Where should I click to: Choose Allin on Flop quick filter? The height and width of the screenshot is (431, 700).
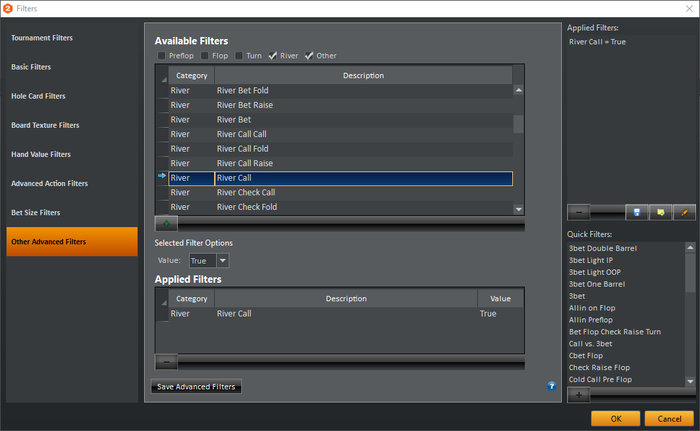pyautogui.click(x=592, y=308)
